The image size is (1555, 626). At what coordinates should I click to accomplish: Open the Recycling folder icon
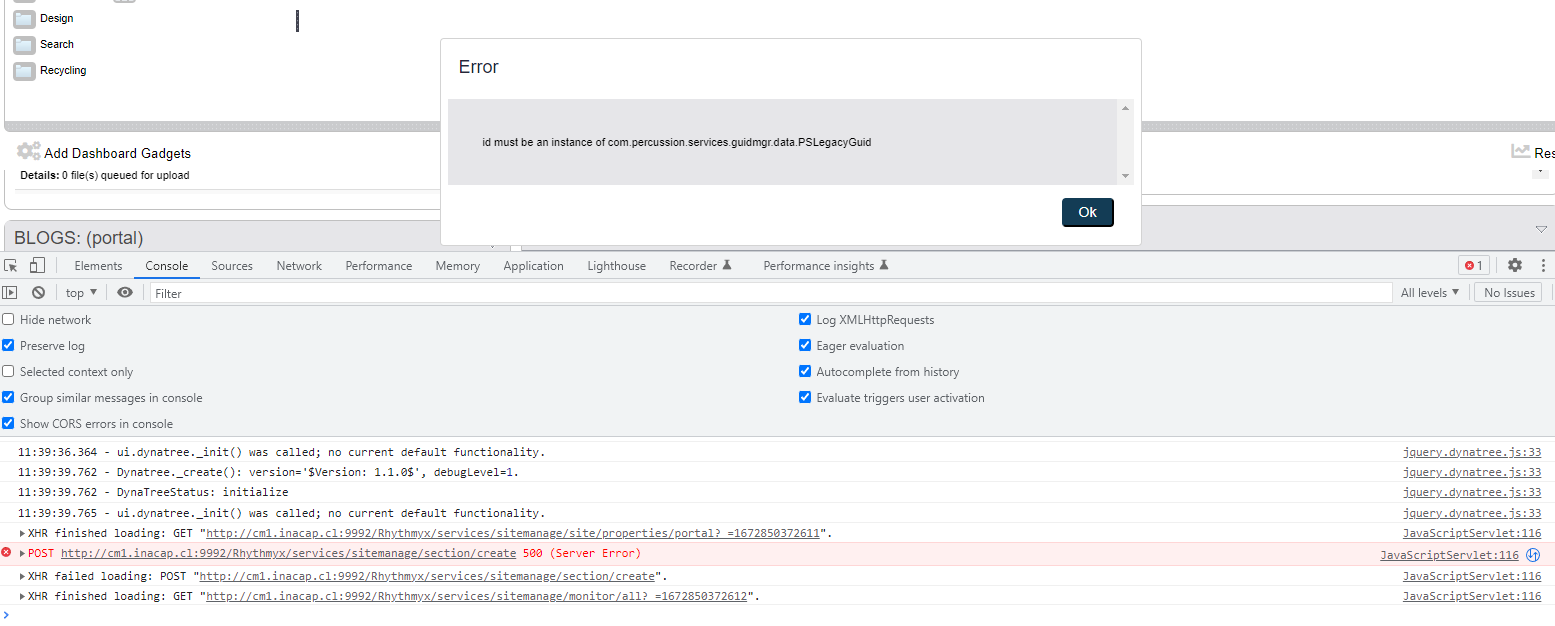click(23, 70)
